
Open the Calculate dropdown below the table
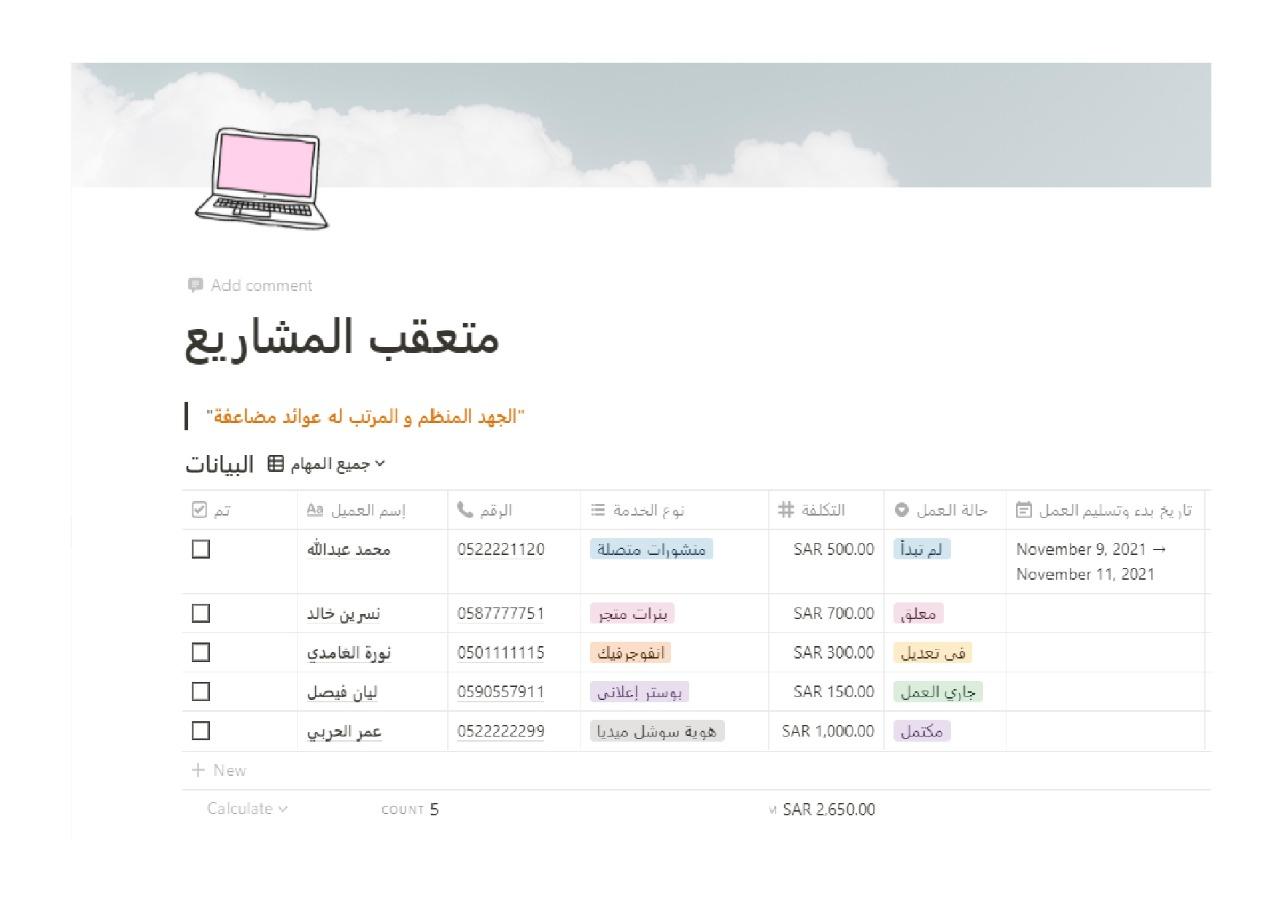point(248,808)
